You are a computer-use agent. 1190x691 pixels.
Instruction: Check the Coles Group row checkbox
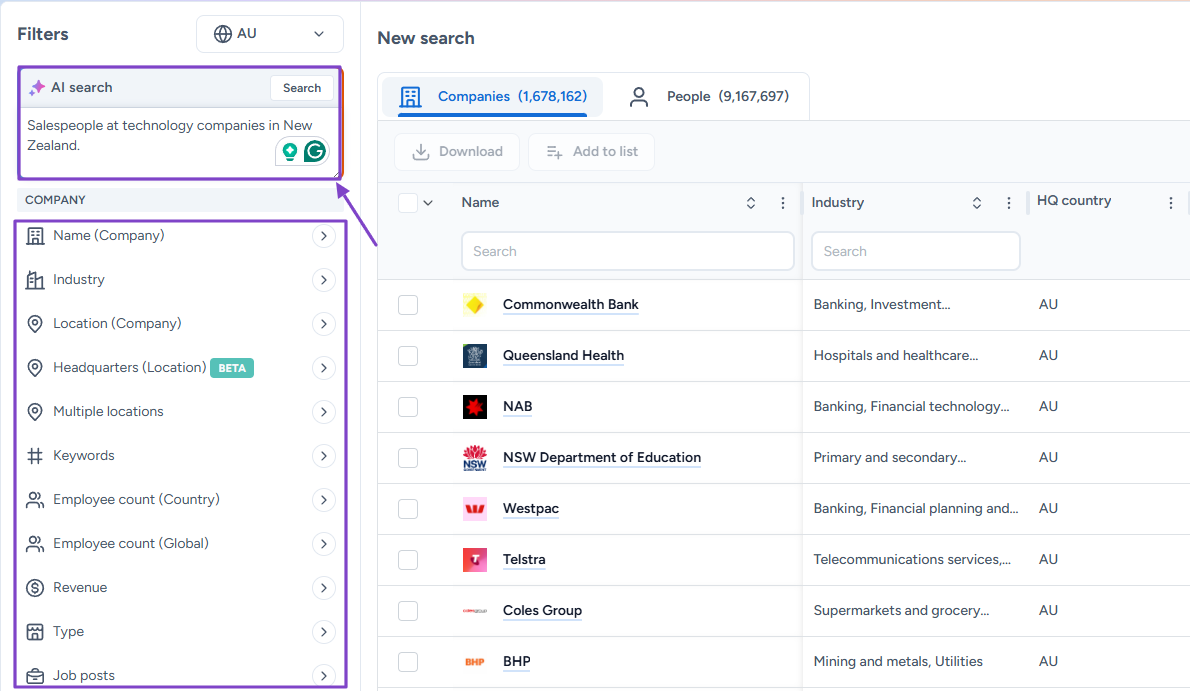(x=408, y=611)
